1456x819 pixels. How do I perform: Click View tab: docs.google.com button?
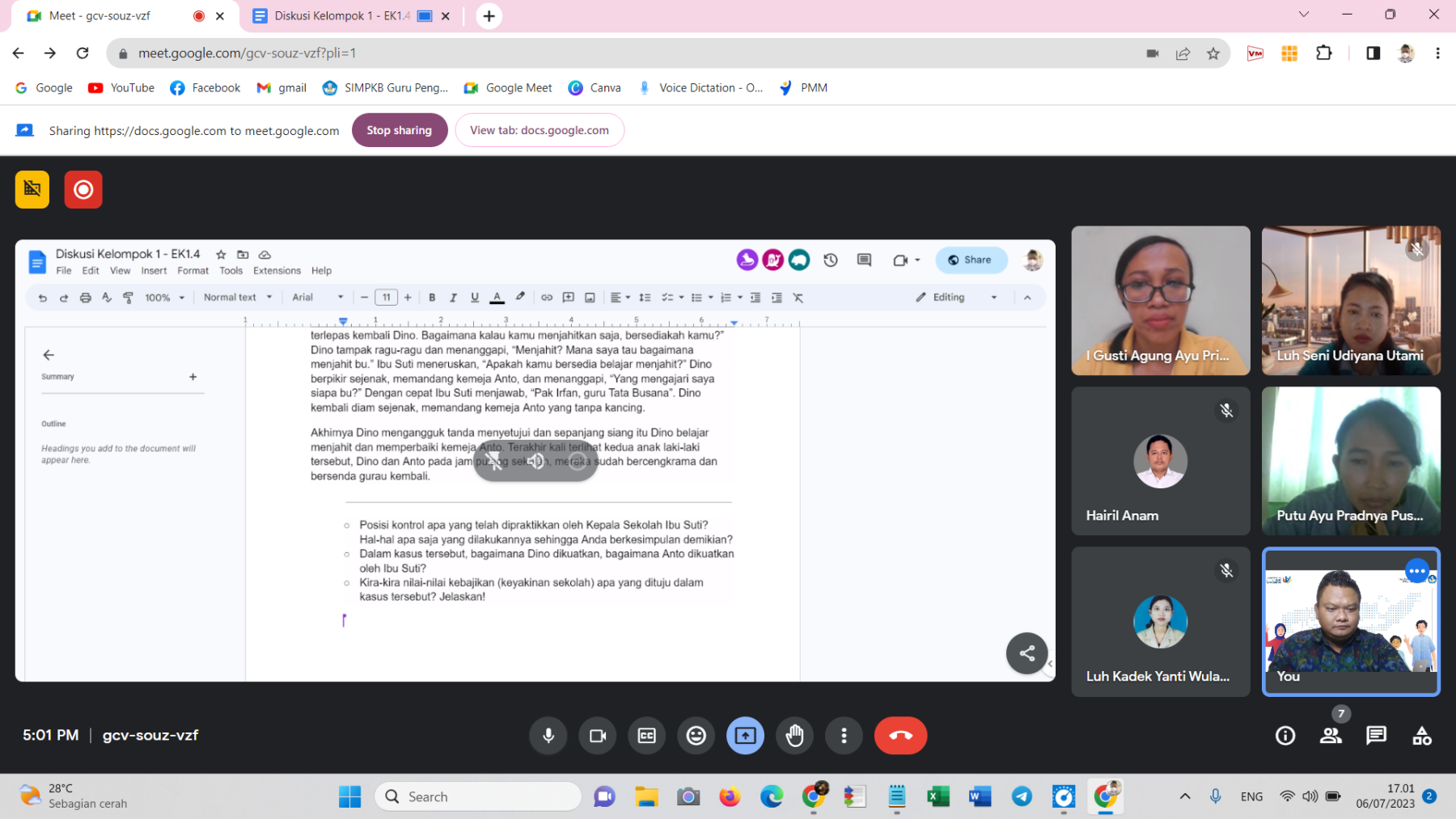[540, 130]
